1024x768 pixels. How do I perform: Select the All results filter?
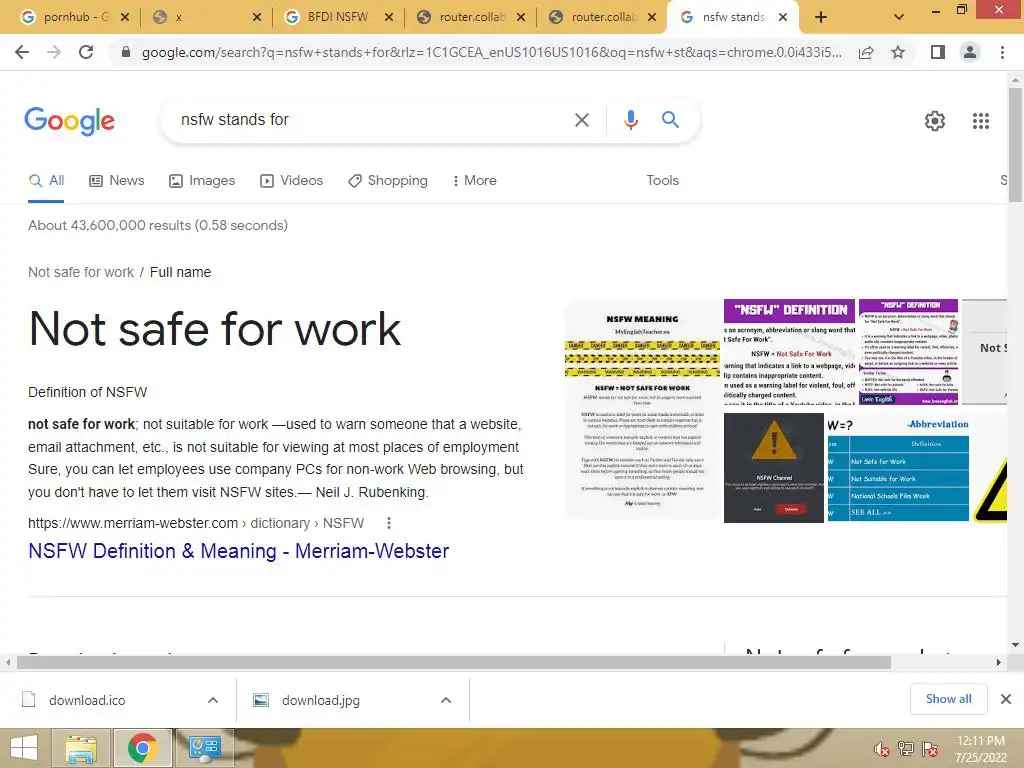click(x=46, y=181)
